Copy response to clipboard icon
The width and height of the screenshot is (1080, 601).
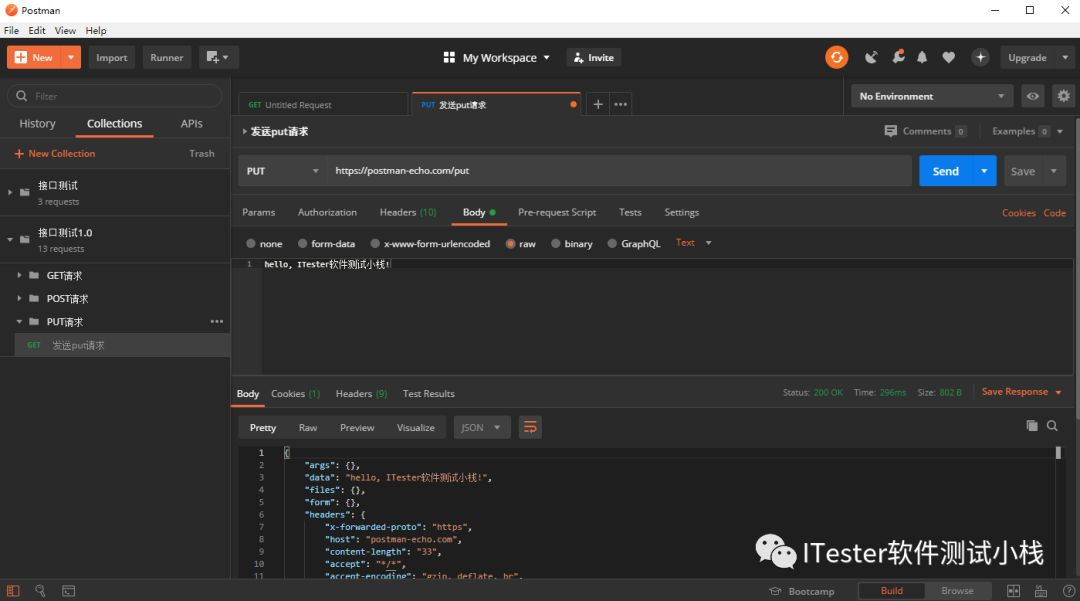coord(1032,426)
